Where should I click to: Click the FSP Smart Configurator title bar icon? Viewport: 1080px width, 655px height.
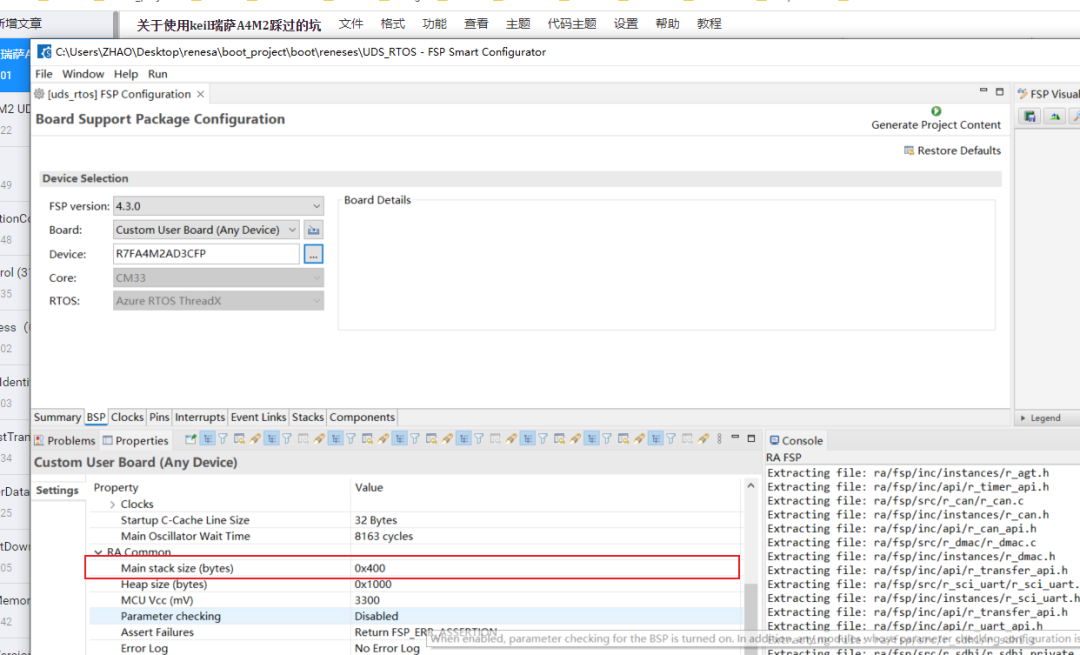tap(45, 52)
